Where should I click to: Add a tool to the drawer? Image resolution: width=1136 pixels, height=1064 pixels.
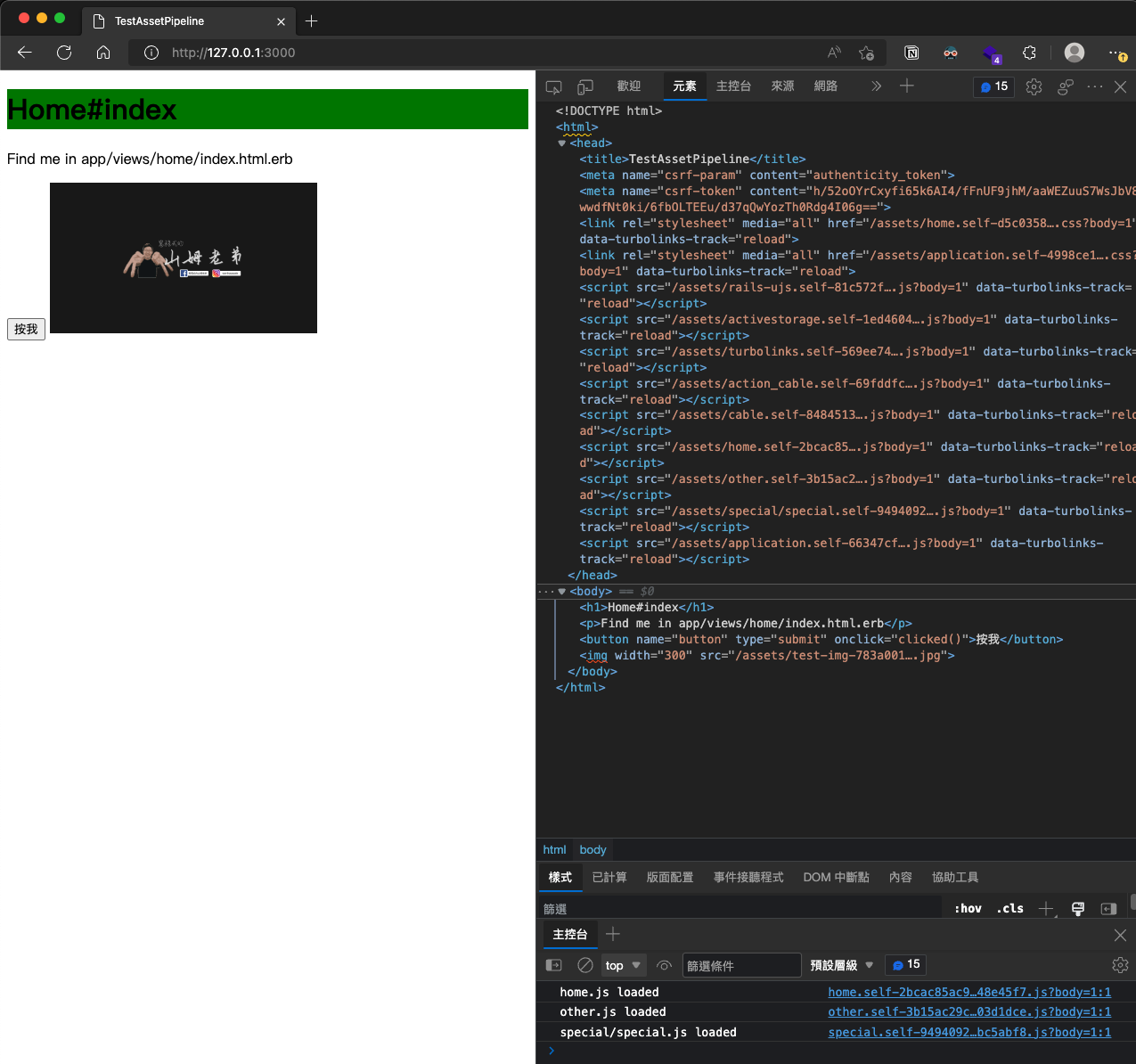[x=613, y=934]
